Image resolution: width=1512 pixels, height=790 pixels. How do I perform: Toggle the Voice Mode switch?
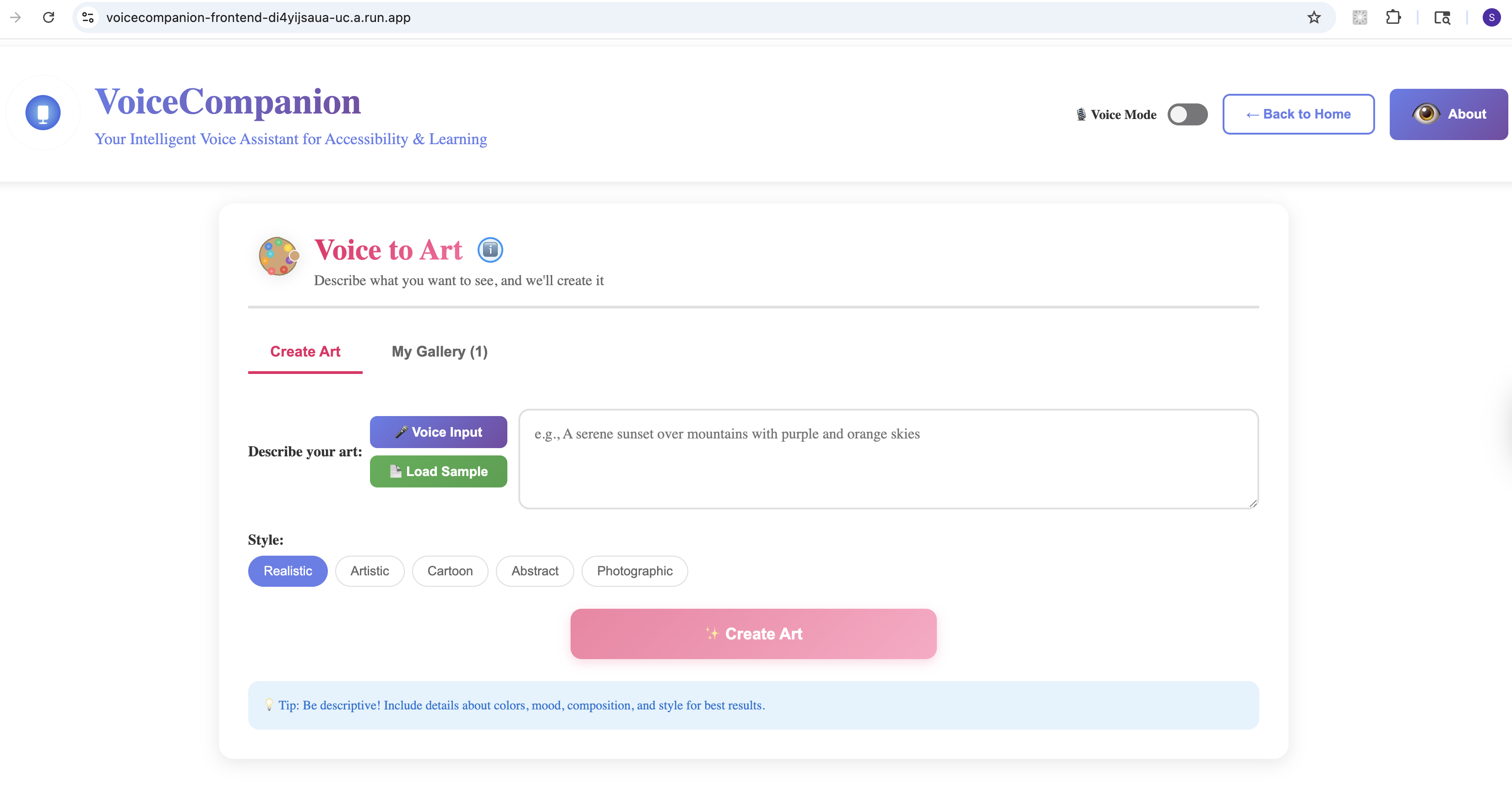[x=1187, y=114]
